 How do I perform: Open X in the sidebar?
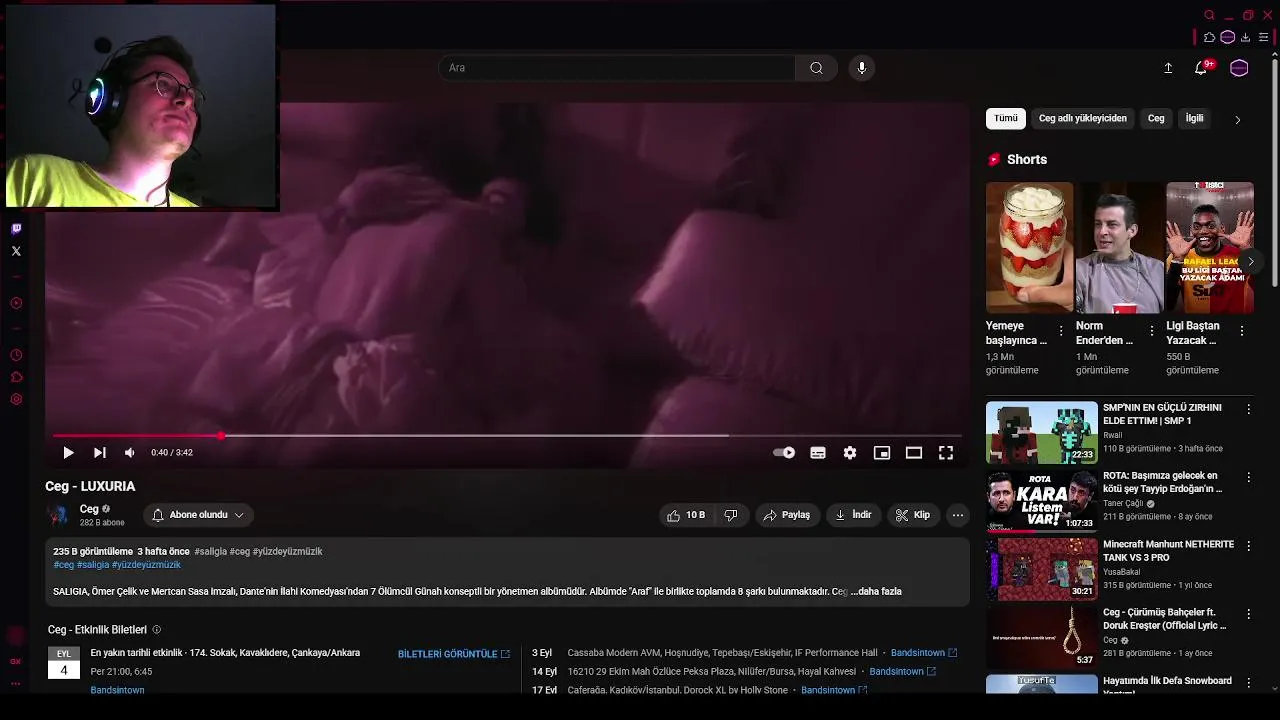point(16,251)
